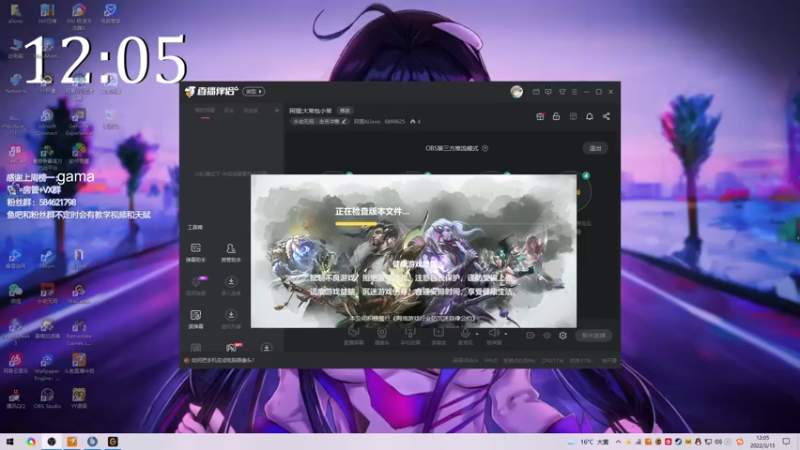Viewport: 800px width, 450px height.
Task: Download the 虚拟形象 tool
Action: click(231, 319)
